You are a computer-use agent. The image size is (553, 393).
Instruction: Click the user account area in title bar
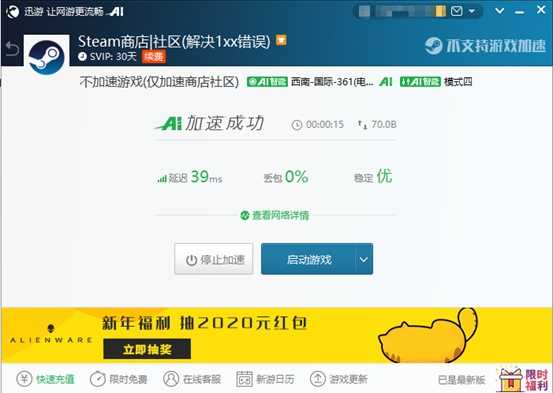click(402, 11)
